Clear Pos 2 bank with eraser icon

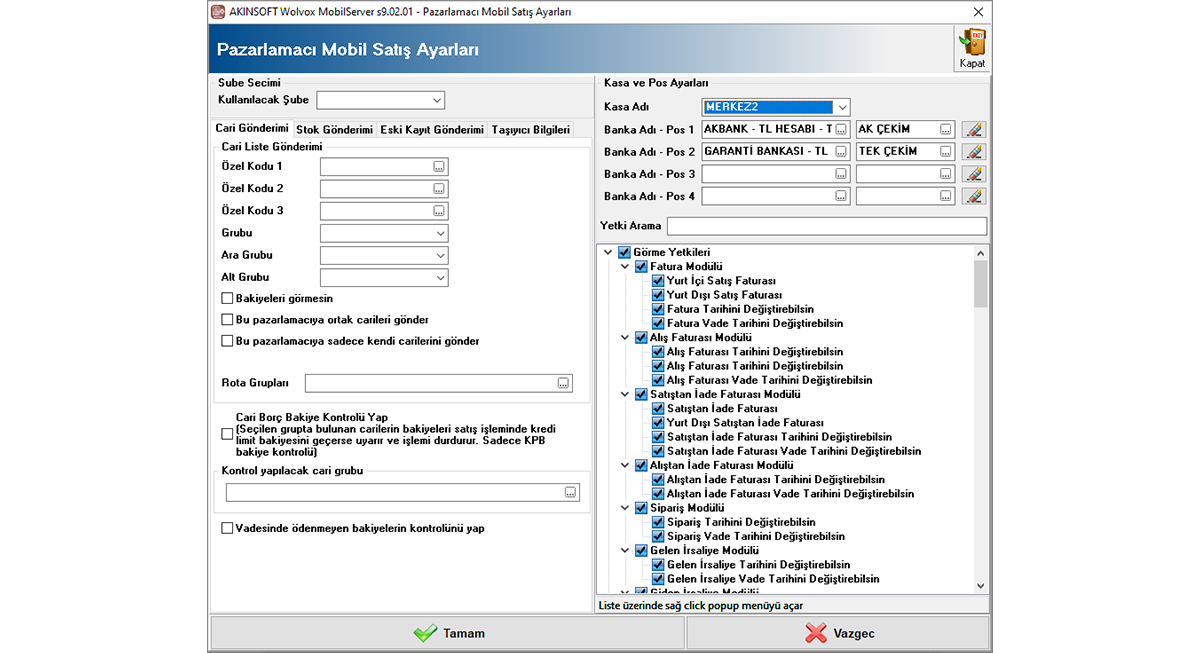click(x=973, y=152)
